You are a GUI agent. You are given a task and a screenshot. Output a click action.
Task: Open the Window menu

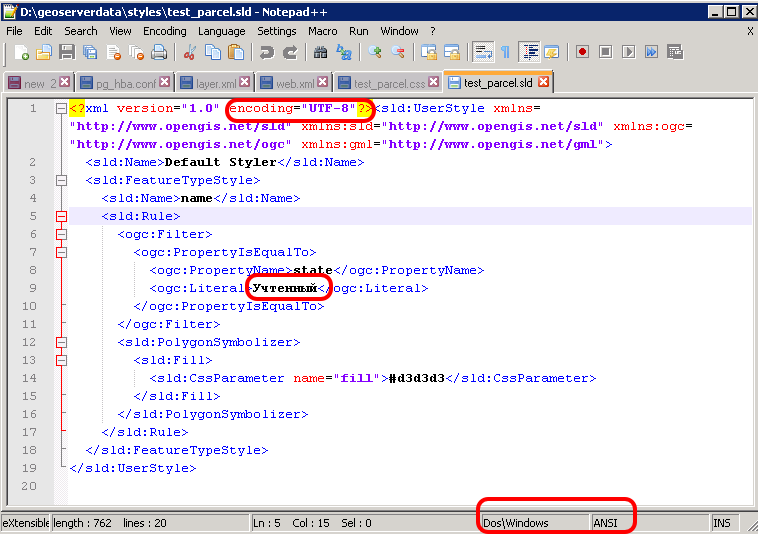pyautogui.click(x=399, y=31)
